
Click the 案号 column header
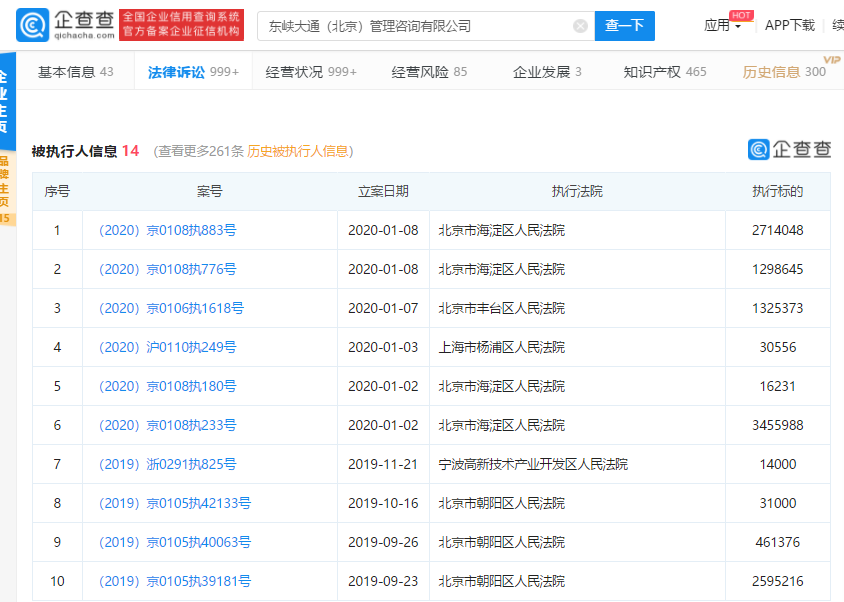209,191
